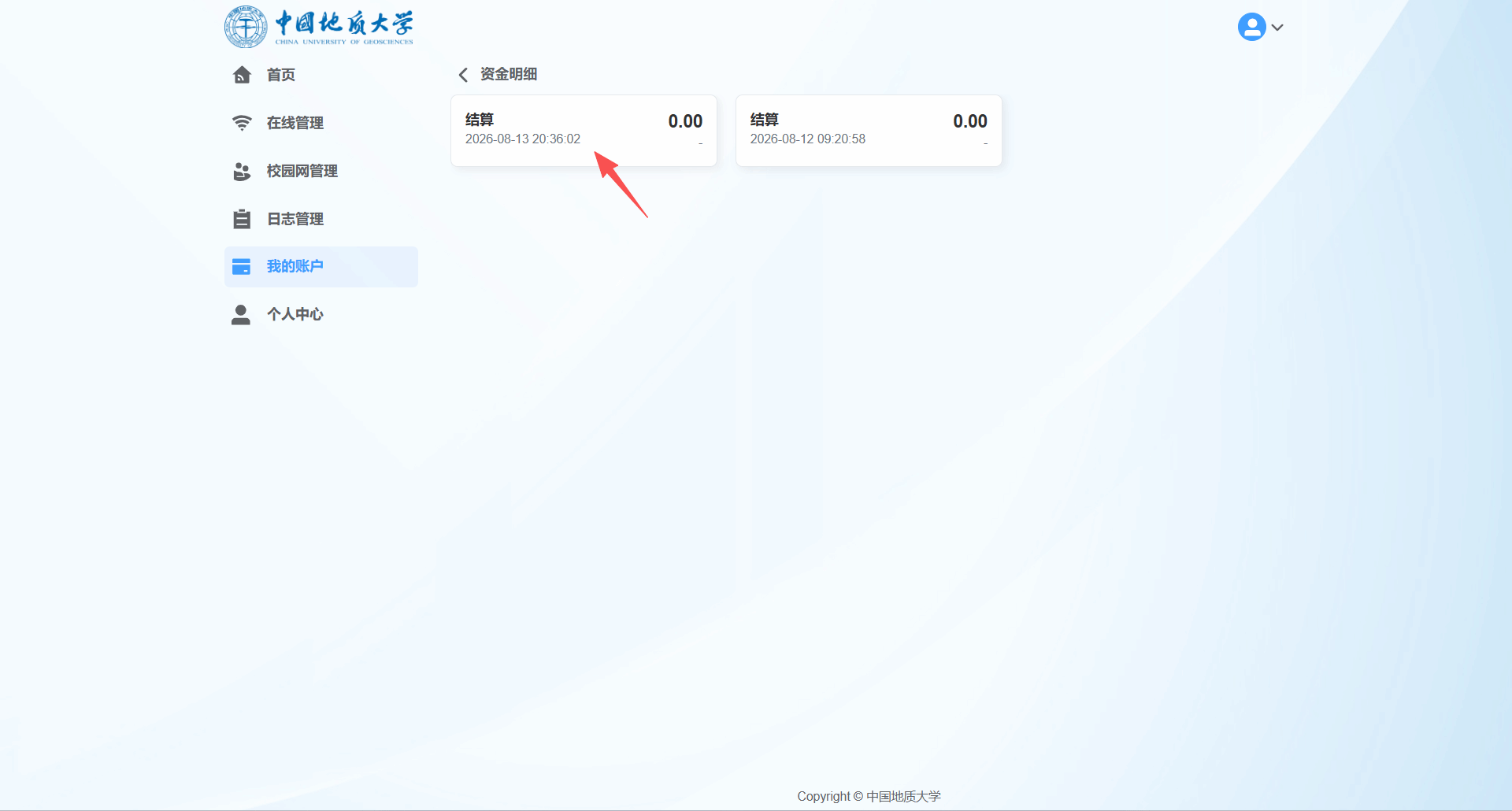This screenshot has width=1512, height=811.
Task: Open the 首页 menu item
Action: 321,75
